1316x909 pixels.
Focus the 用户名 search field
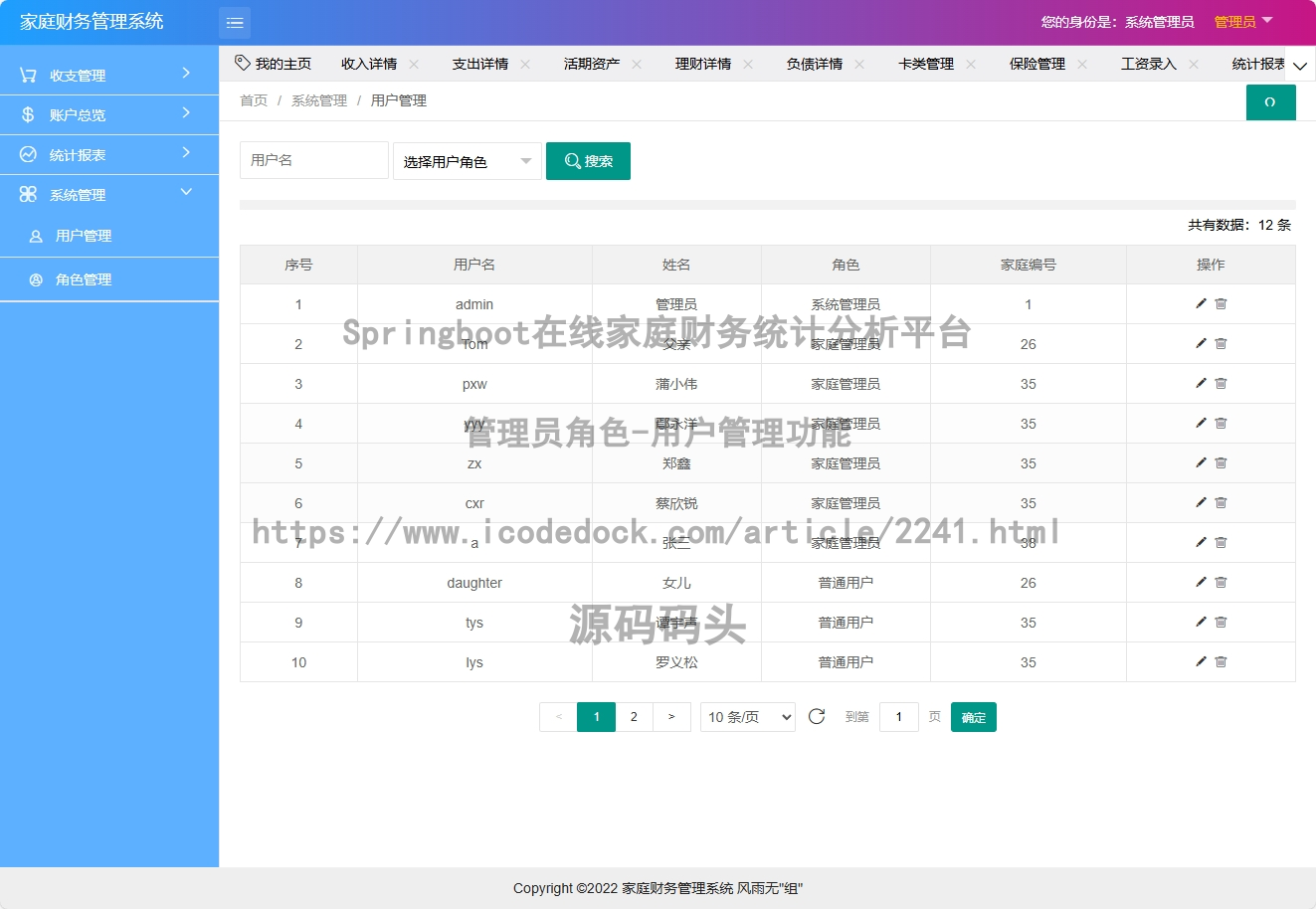click(x=314, y=160)
